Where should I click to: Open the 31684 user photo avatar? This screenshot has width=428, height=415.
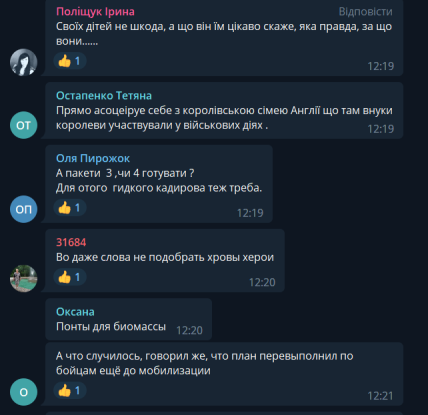pyautogui.click(x=23, y=279)
